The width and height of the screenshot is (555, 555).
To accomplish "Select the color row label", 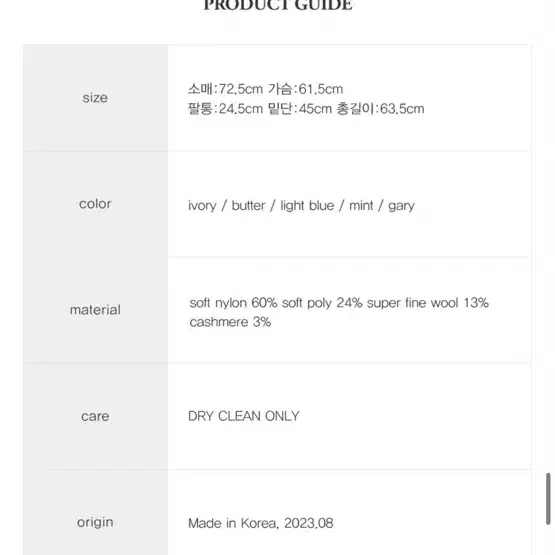I will pyautogui.click(x=95, y=204).
